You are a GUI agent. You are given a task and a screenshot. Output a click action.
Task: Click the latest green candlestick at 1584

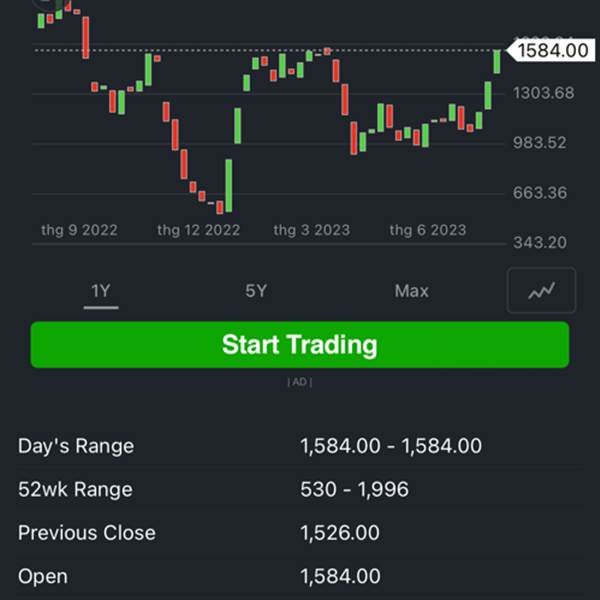[497, 61]
